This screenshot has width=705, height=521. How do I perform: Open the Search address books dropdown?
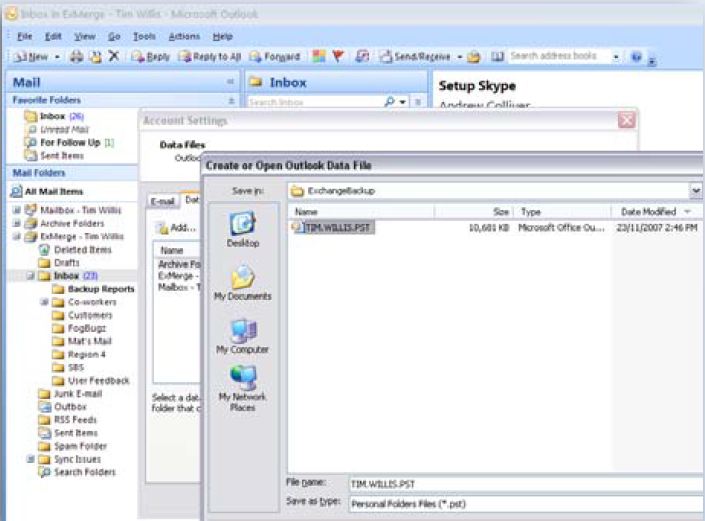click(616, 57)
